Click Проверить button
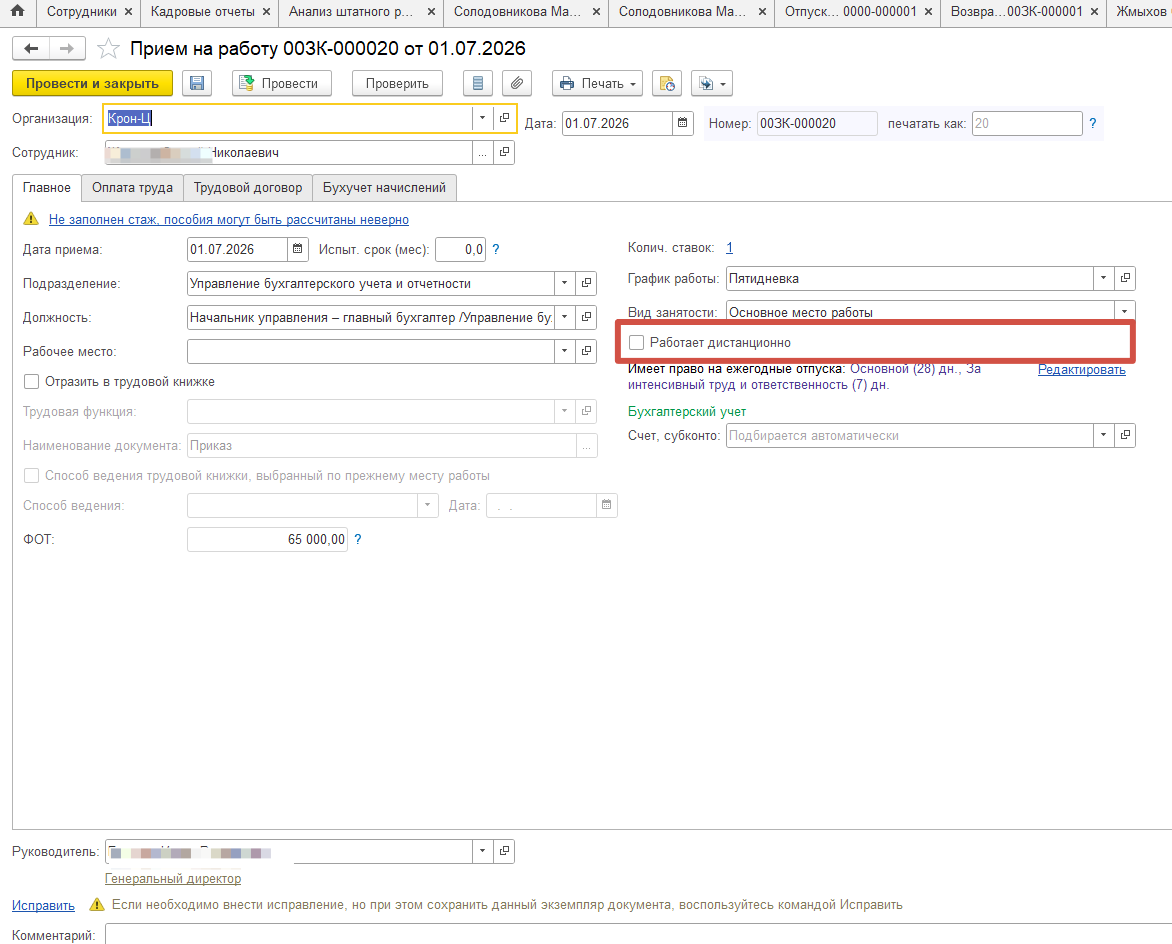This screenshot has width=1172, height=944. click(397, 83)
